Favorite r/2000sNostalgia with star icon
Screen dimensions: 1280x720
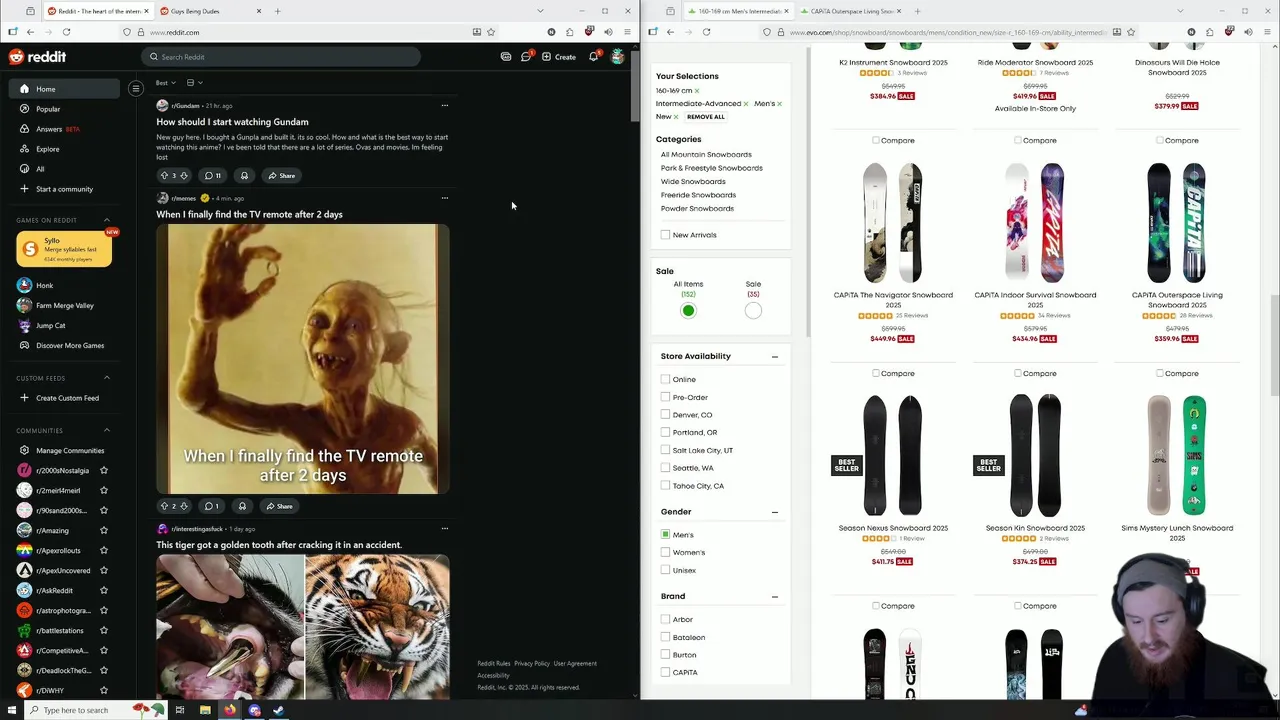104,470
